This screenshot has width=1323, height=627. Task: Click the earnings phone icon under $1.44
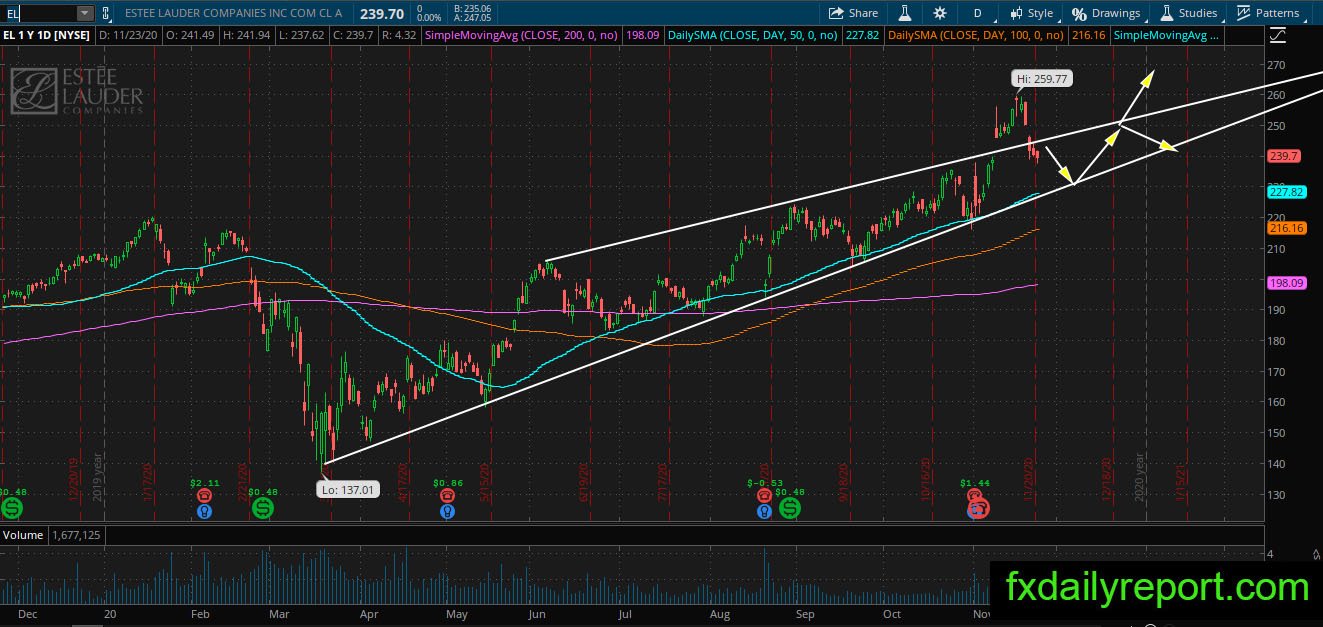point(975,494)
